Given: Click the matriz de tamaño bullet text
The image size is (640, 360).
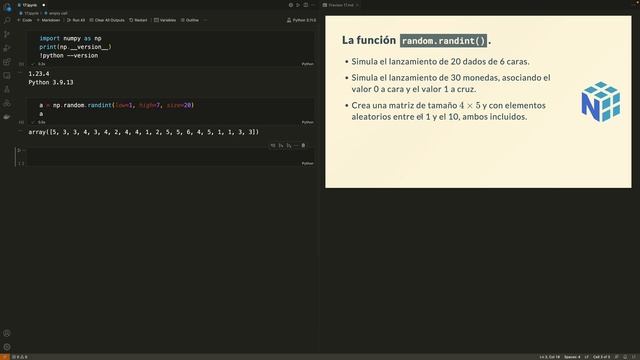Looking at the screenshot, I should [x=449, y=111].
